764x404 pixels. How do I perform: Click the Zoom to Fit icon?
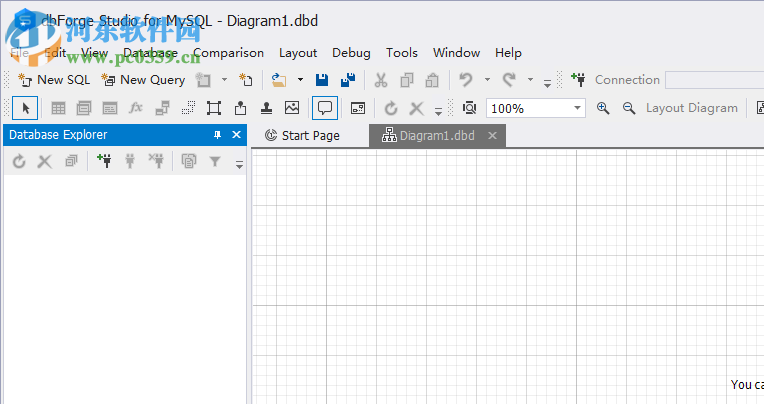coord(469,108)
